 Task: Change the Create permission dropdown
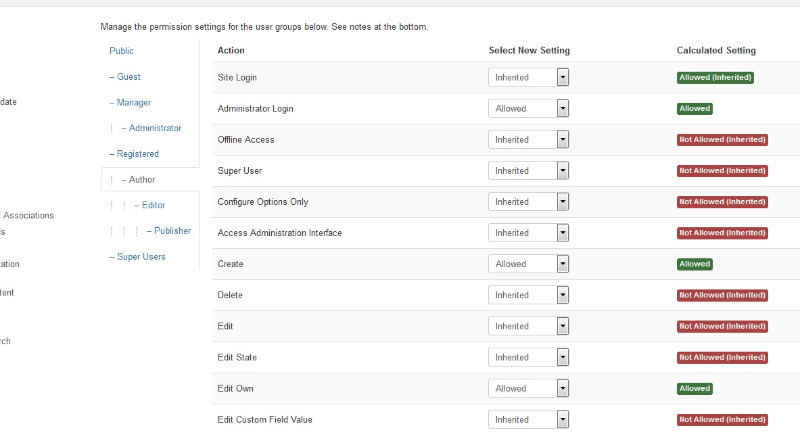[528, 264]
